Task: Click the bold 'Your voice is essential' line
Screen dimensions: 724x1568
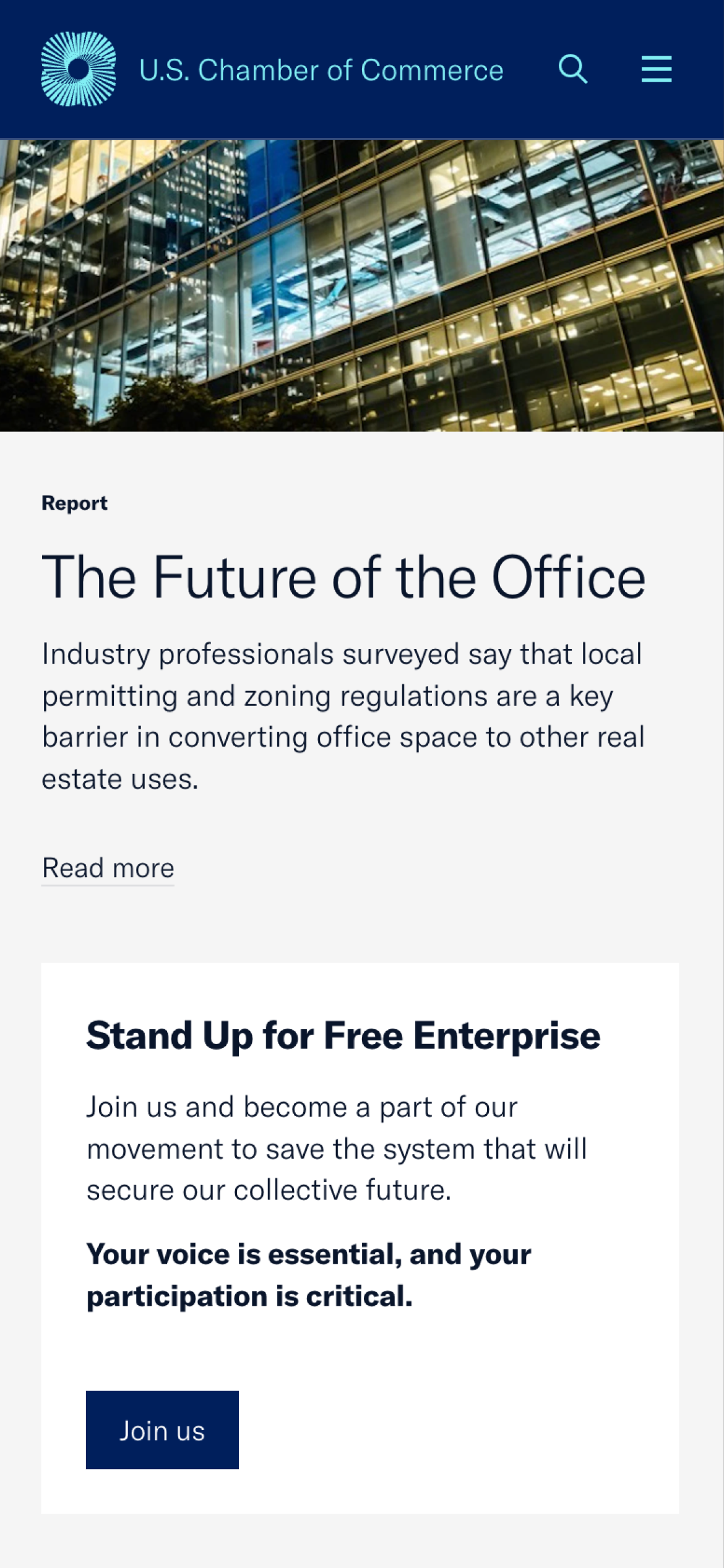Action: 309,1254
